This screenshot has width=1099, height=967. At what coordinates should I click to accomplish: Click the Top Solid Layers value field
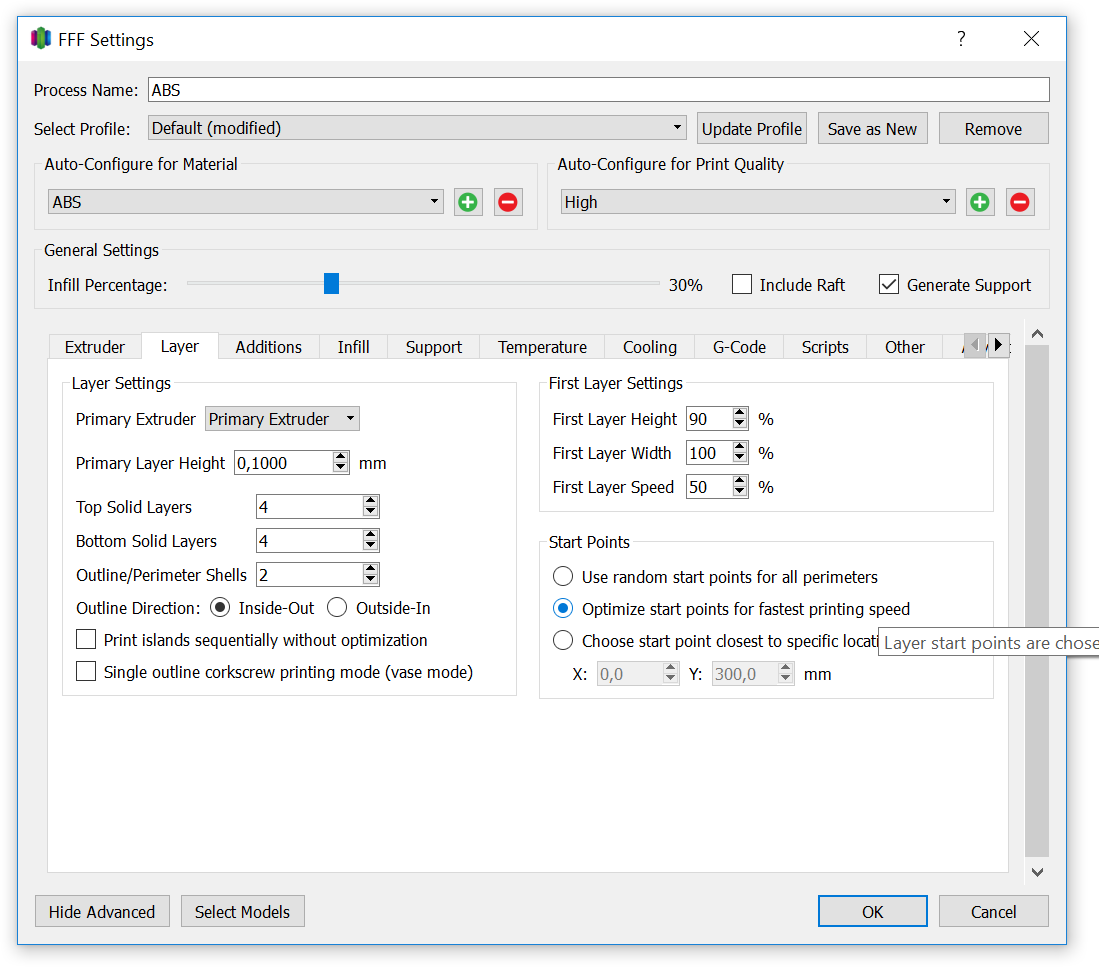[x=310, y=506]
